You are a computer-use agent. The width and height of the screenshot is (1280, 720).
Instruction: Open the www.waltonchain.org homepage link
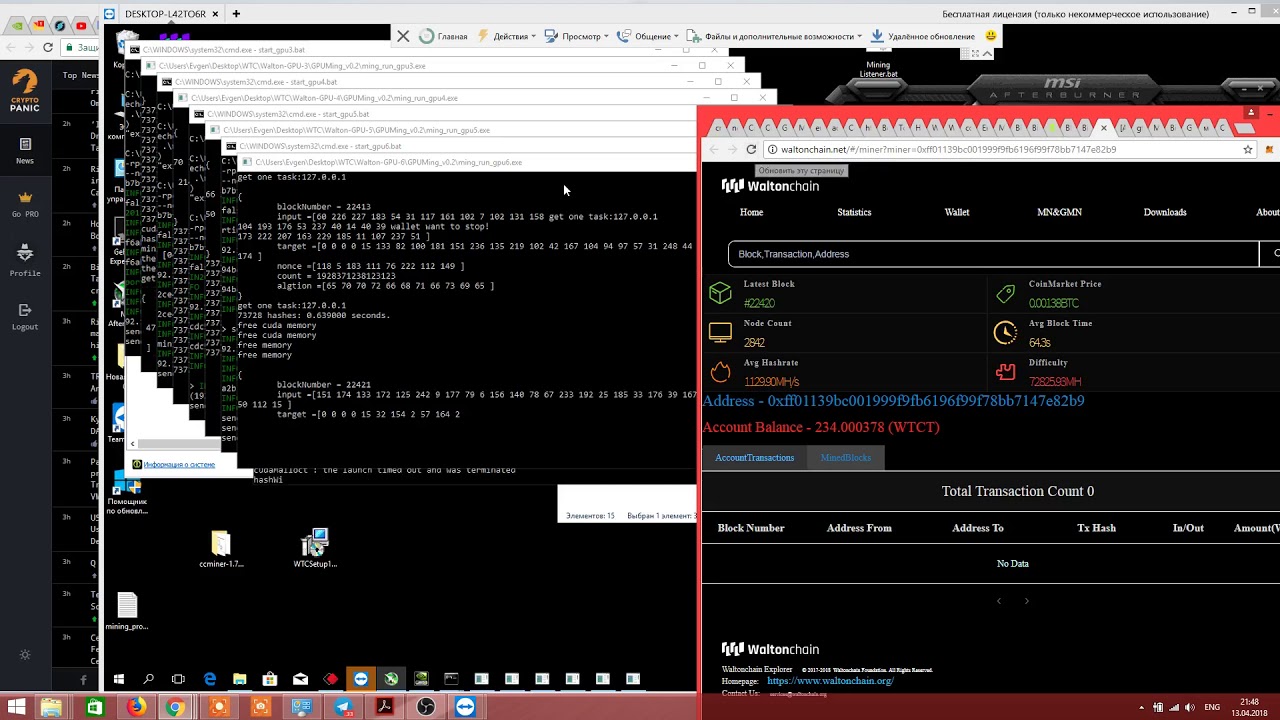pyautogui.click(x=830, y=681)
